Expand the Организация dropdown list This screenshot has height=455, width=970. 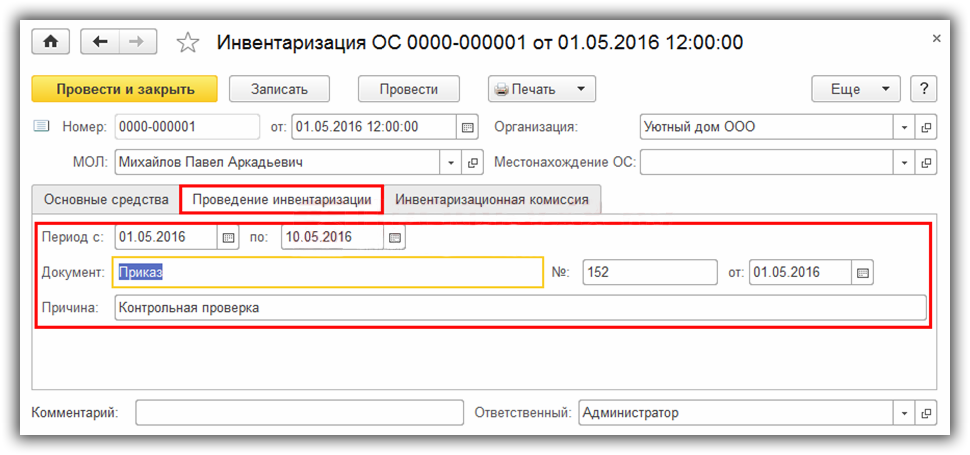click(904, 127)
